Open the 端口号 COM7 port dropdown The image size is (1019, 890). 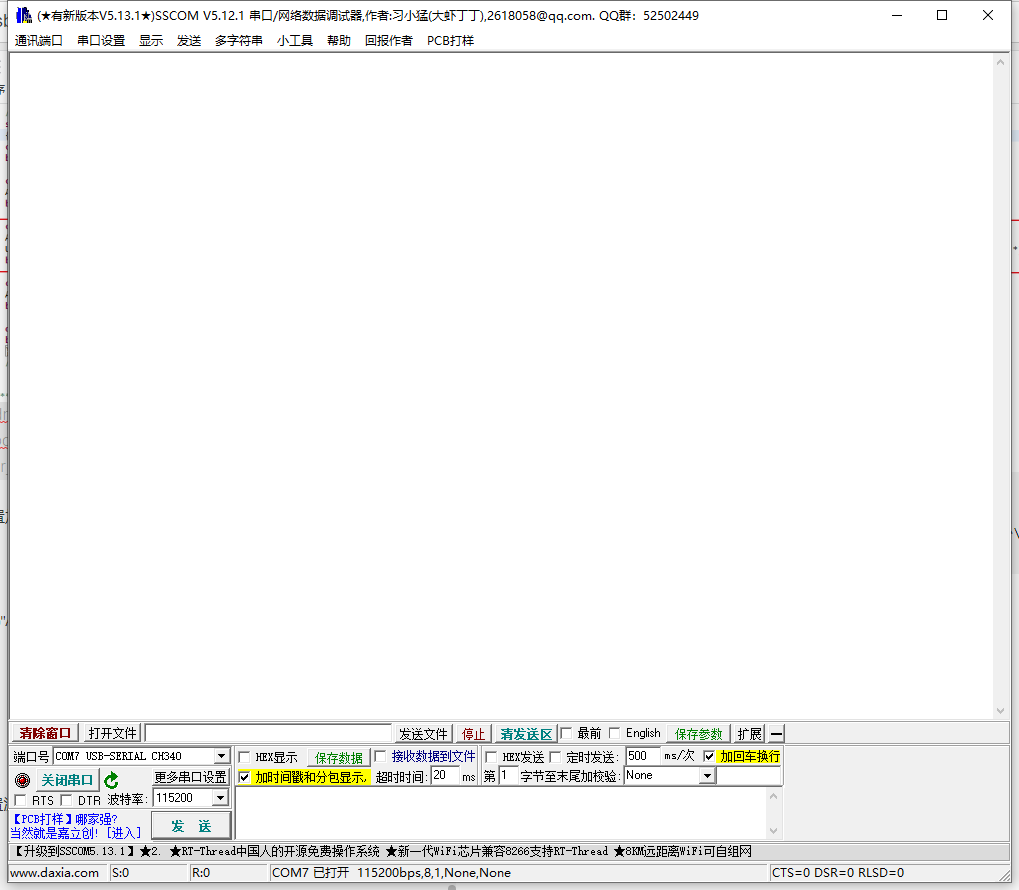coord(222,755)
